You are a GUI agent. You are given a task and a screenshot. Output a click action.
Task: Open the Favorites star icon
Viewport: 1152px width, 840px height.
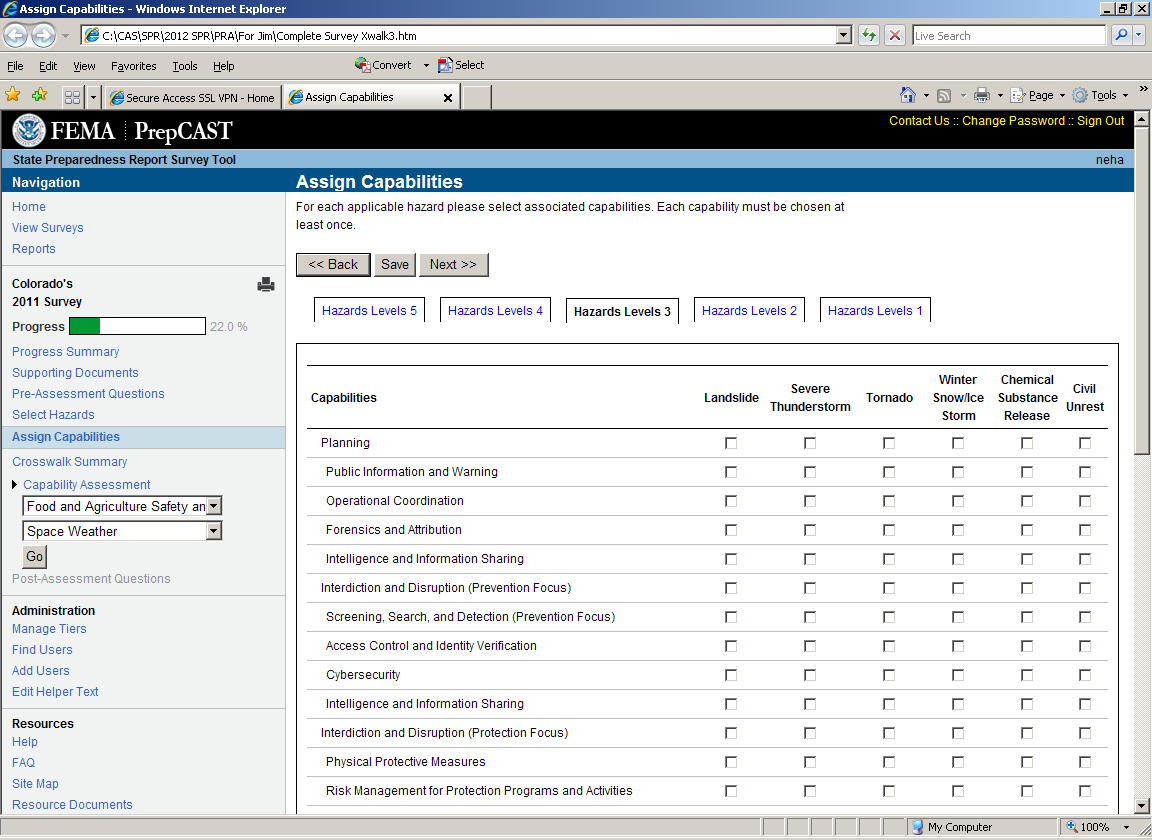[13, 96]
